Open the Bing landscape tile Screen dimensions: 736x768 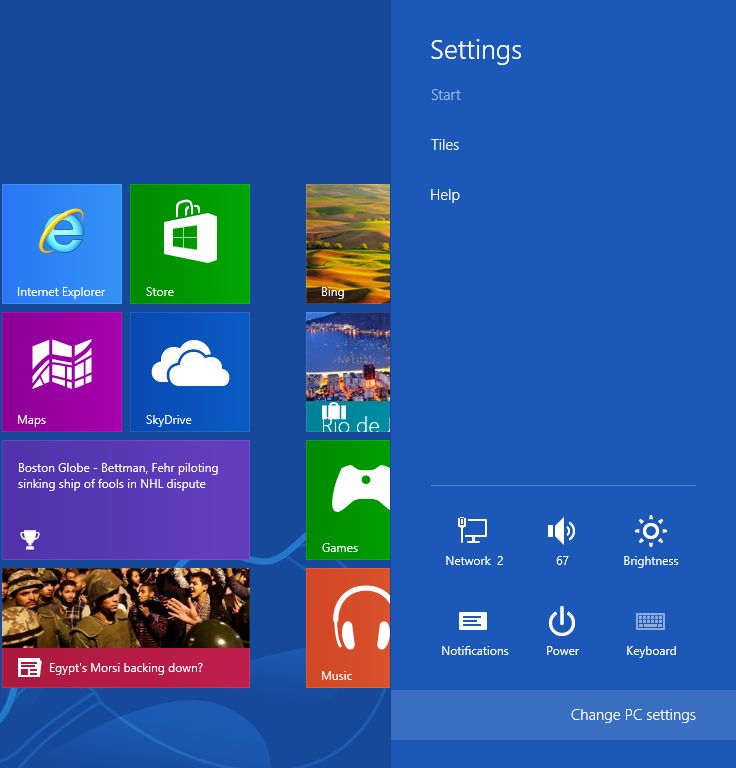(x=348, y=244)
